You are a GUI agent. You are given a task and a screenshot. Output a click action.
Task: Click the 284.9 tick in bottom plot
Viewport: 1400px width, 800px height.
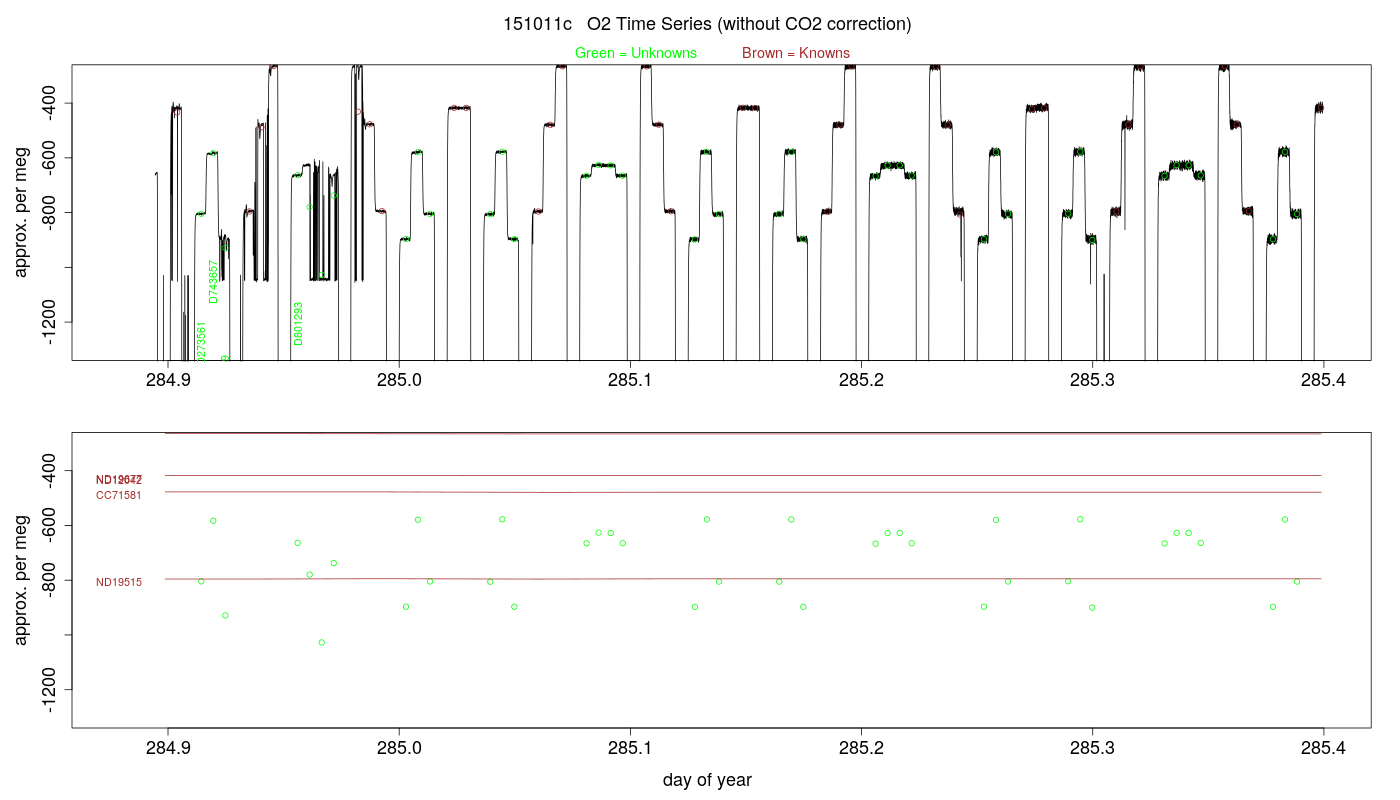click(168, 749)
